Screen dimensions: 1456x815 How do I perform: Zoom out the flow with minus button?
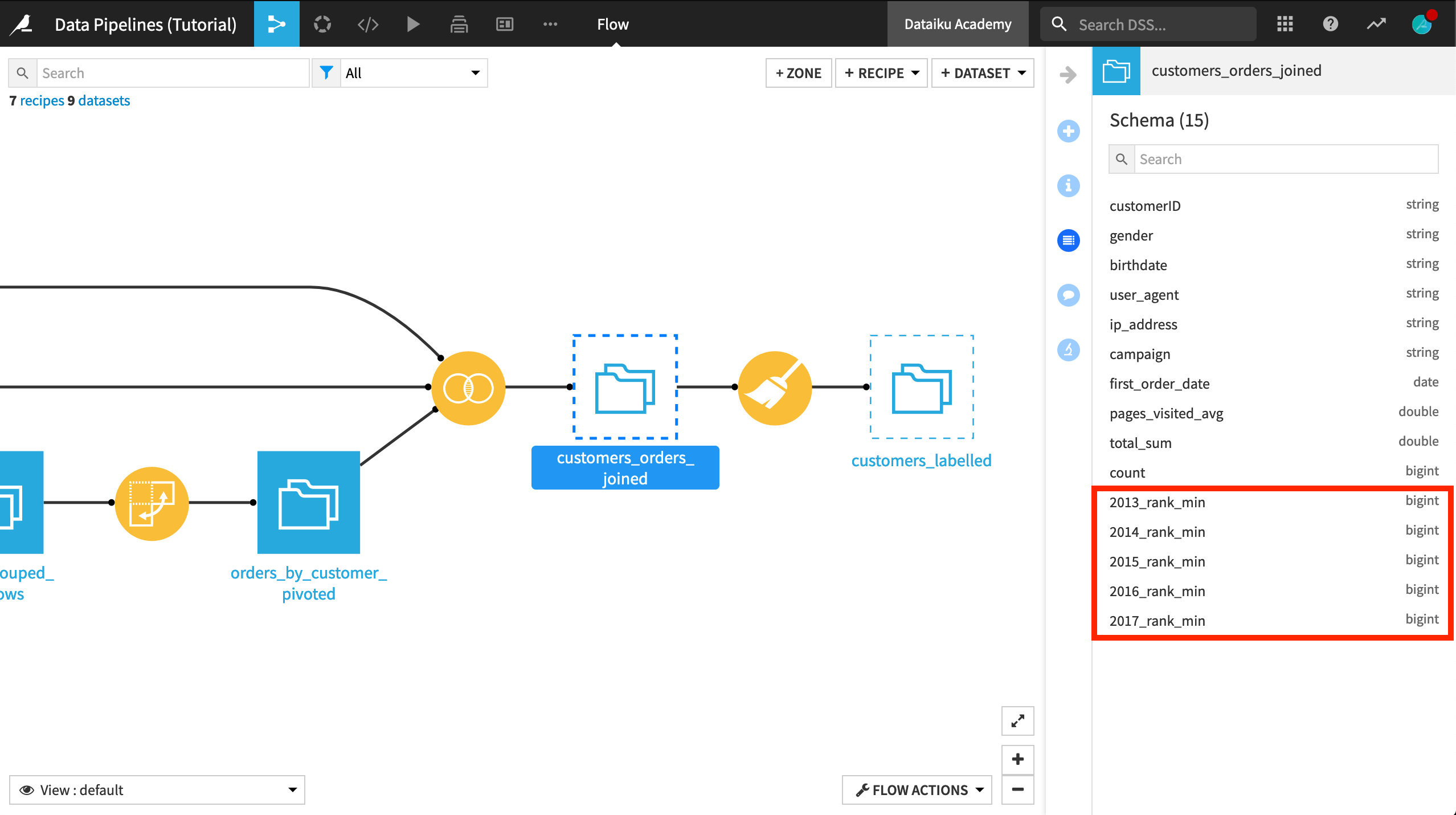point(1018,790)
